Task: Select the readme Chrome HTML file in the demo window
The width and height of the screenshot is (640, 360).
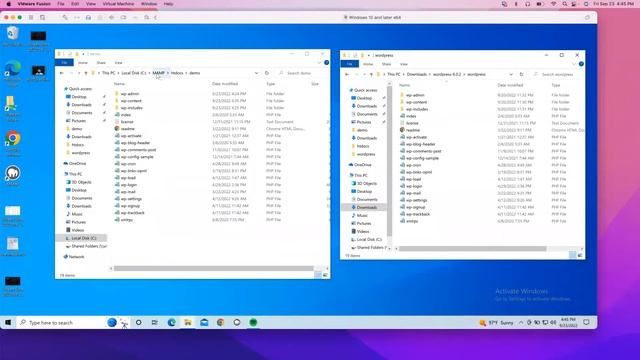Action: (127, 129)
